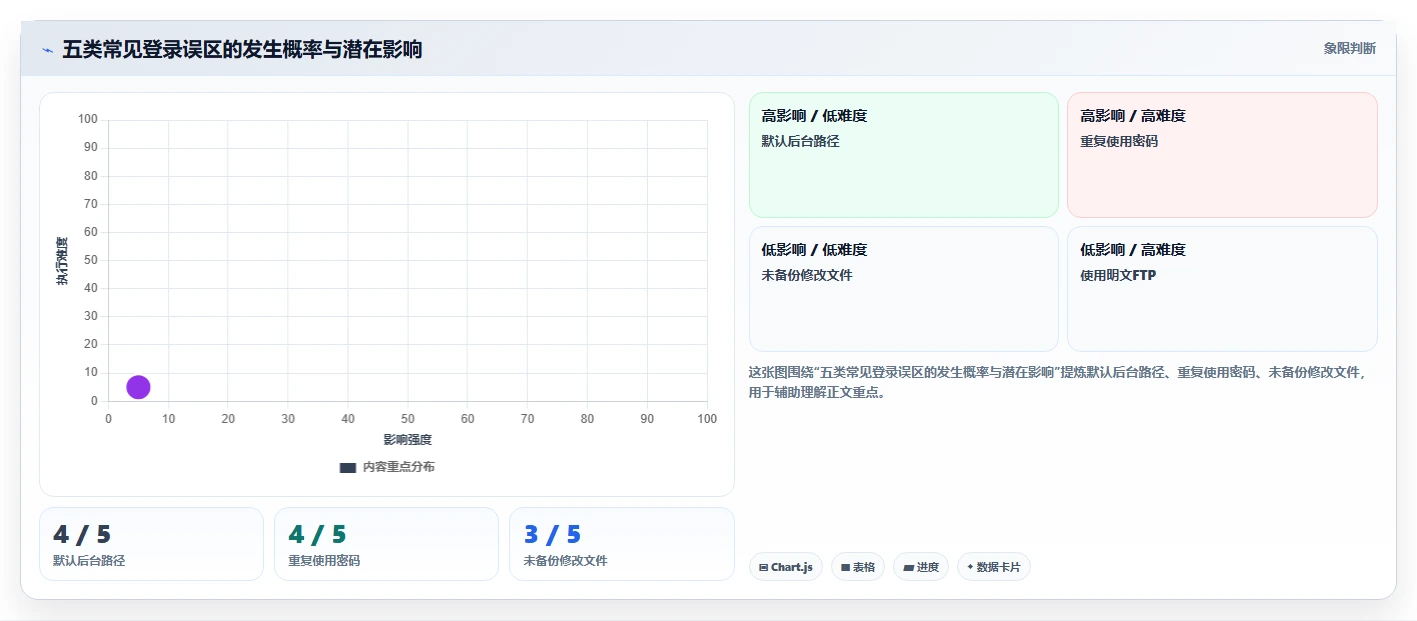The height and width of the screenshot is (621, 1417).
Task: Click the title 五类常见登录误区的发生概率与潜在影响
Action: (x=242, y=49)
